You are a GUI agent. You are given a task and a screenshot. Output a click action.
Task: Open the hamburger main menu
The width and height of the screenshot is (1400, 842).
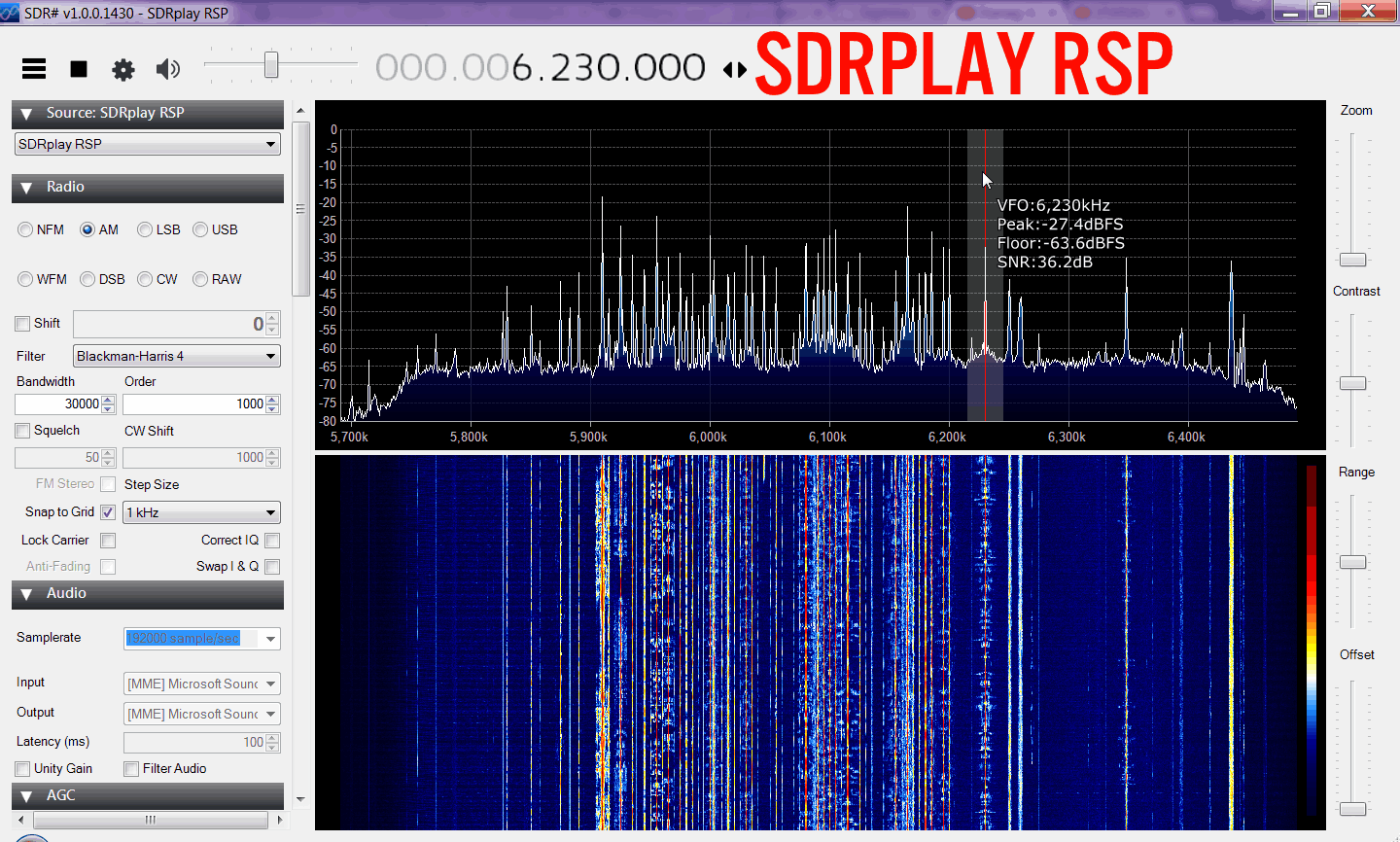click(x=34, y=68)
